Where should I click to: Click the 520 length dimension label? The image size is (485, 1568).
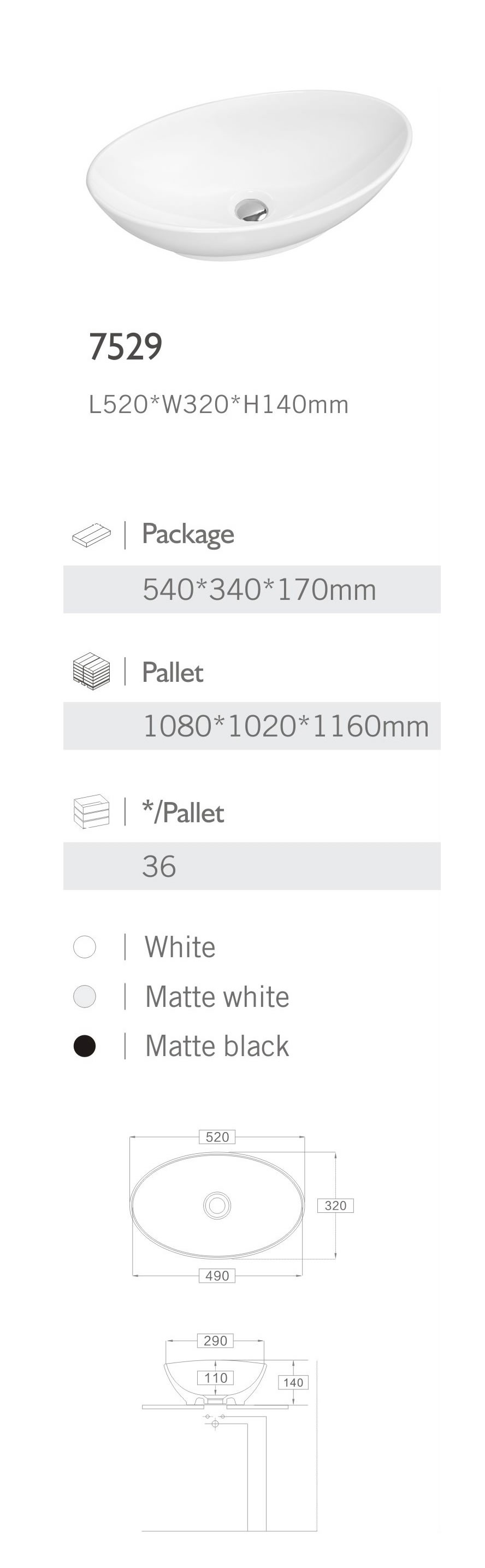(x=217, y=1136)
